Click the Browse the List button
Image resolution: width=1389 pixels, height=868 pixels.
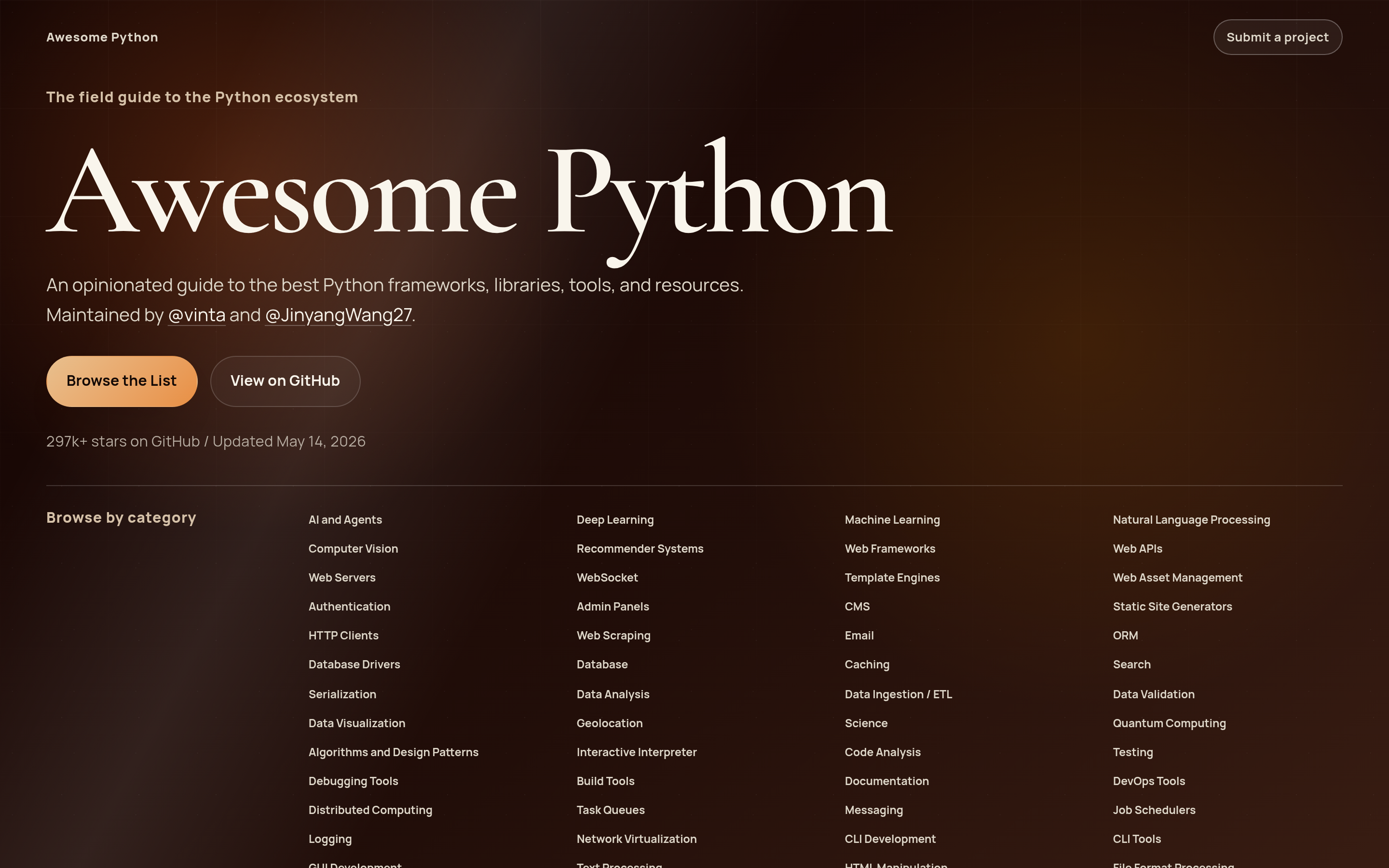coord(122,381)
